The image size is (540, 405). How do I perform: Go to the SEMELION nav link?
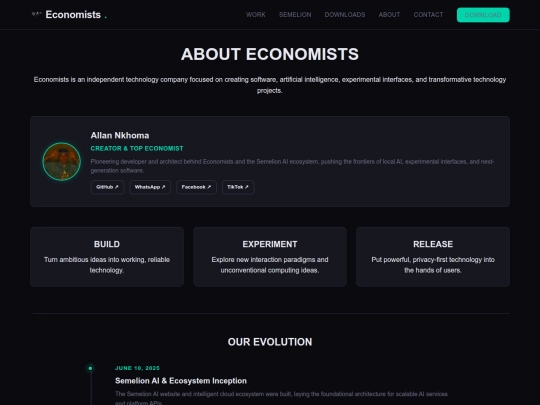pos(295,15)
